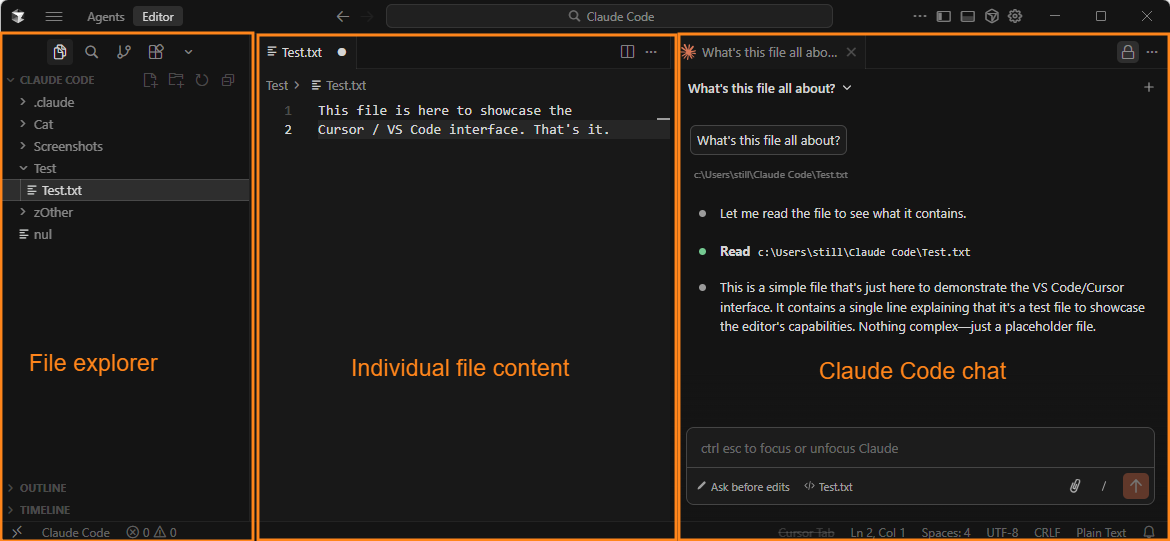
Task: Change indentation via "Spaces: 4"
Action: (946, 532)
